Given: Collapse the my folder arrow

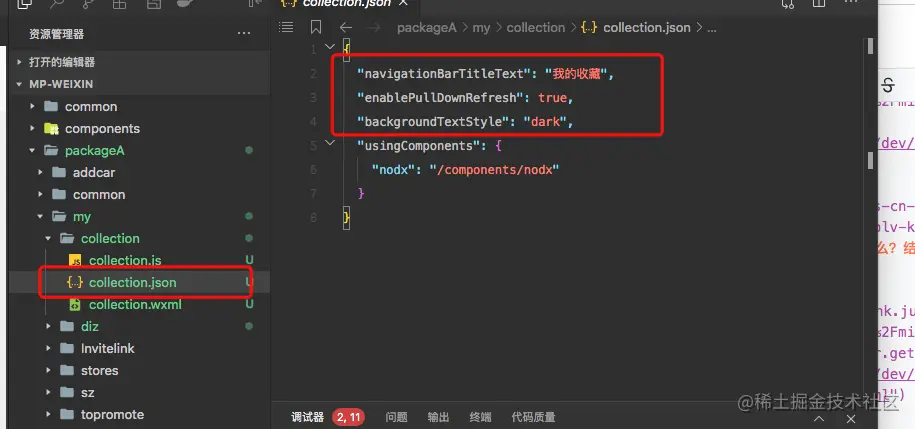Looking at the screenshot, I should tap(41, 217).
